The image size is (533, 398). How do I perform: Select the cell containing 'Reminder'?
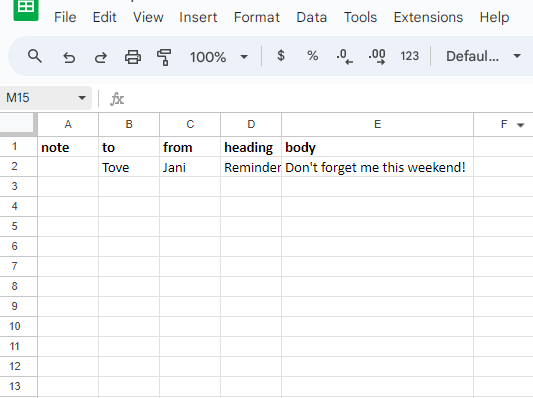pyautogui.click(x=251, y=167)
